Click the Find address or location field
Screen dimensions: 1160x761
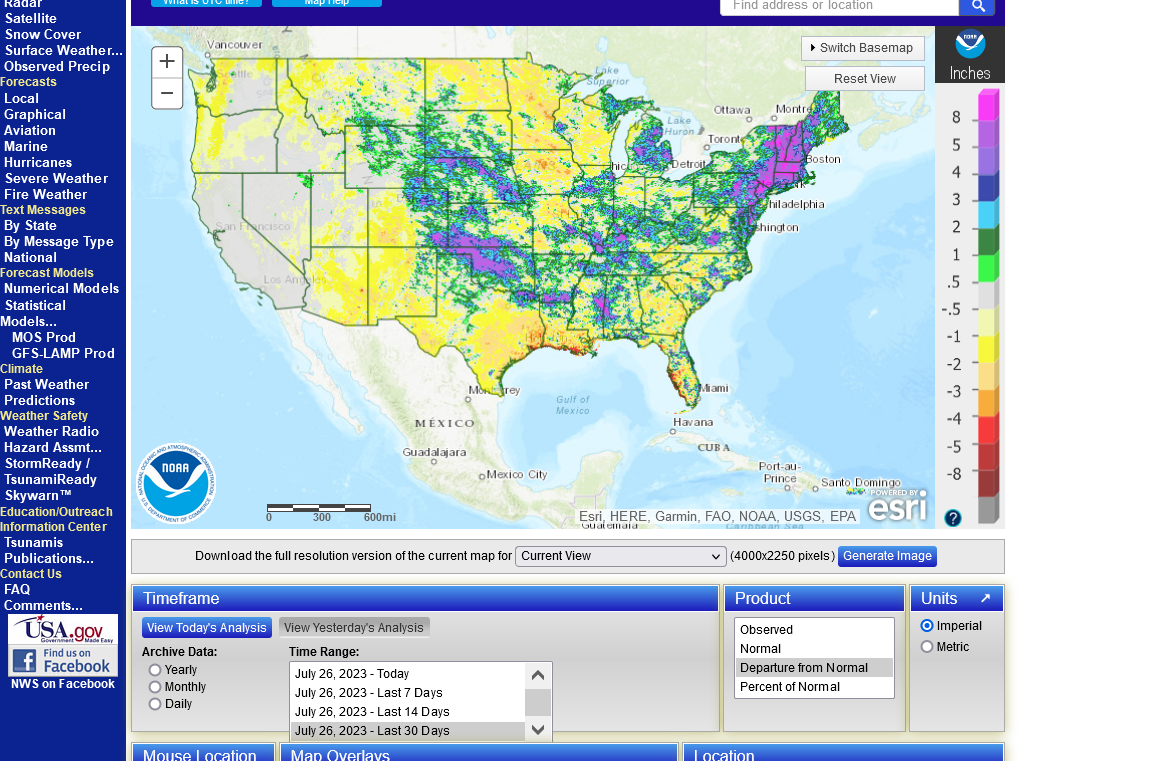click(x=840, y=7)
